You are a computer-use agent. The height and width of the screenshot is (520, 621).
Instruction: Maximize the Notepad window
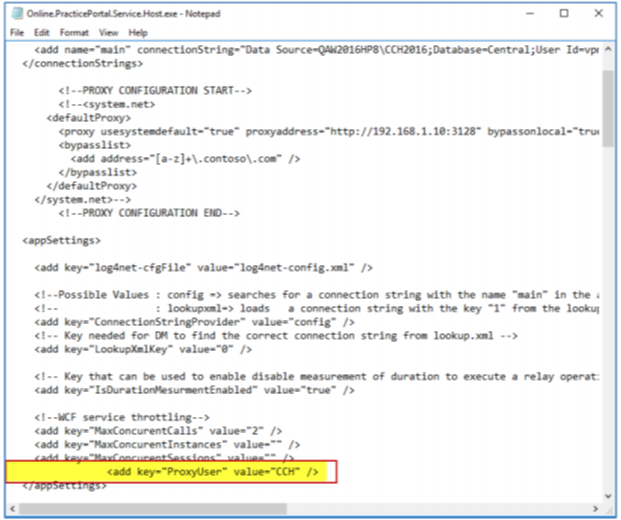click(564, 13)
